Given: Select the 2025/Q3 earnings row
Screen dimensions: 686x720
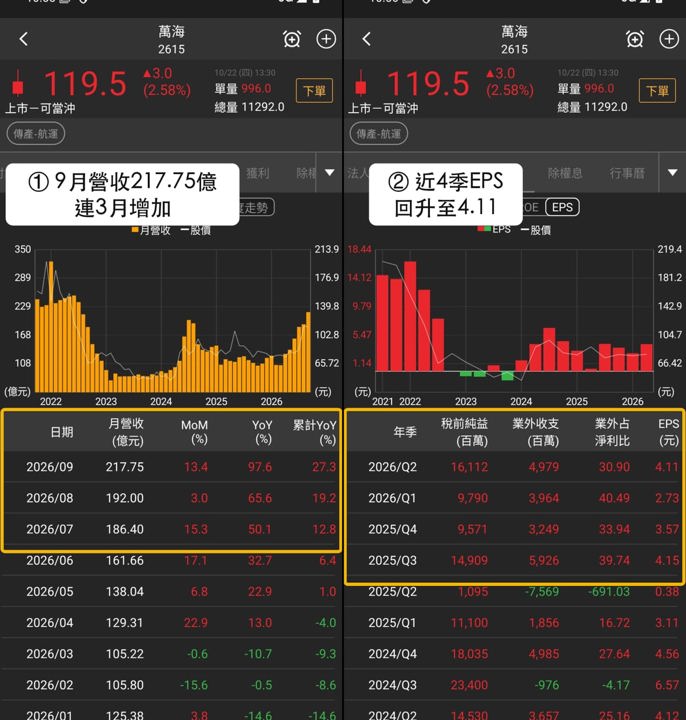Looking at the screenshot, I should 514,560.
